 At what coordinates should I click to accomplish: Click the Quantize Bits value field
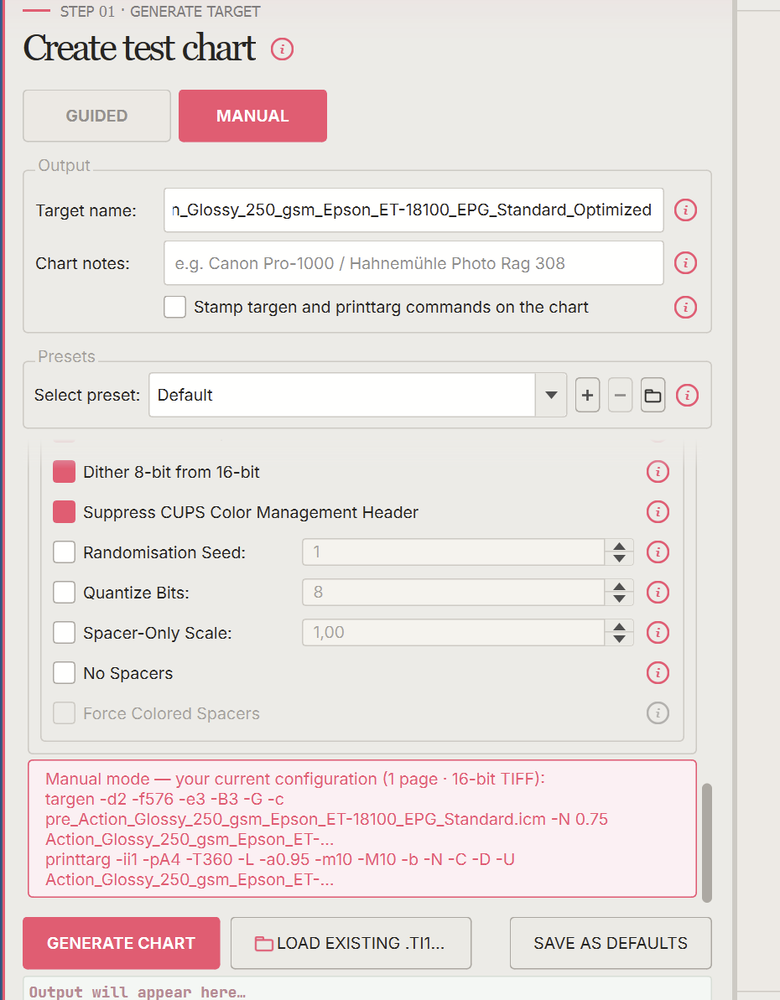pos(453,592)
